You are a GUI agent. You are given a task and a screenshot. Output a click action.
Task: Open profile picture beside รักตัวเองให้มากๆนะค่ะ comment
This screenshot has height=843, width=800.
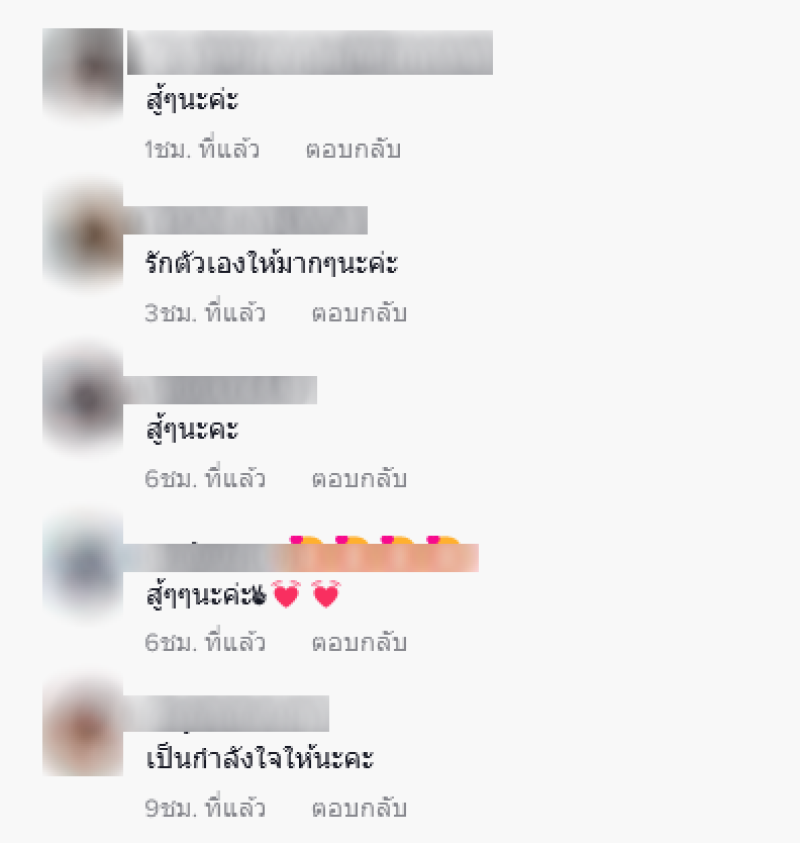tap(83, 234)
